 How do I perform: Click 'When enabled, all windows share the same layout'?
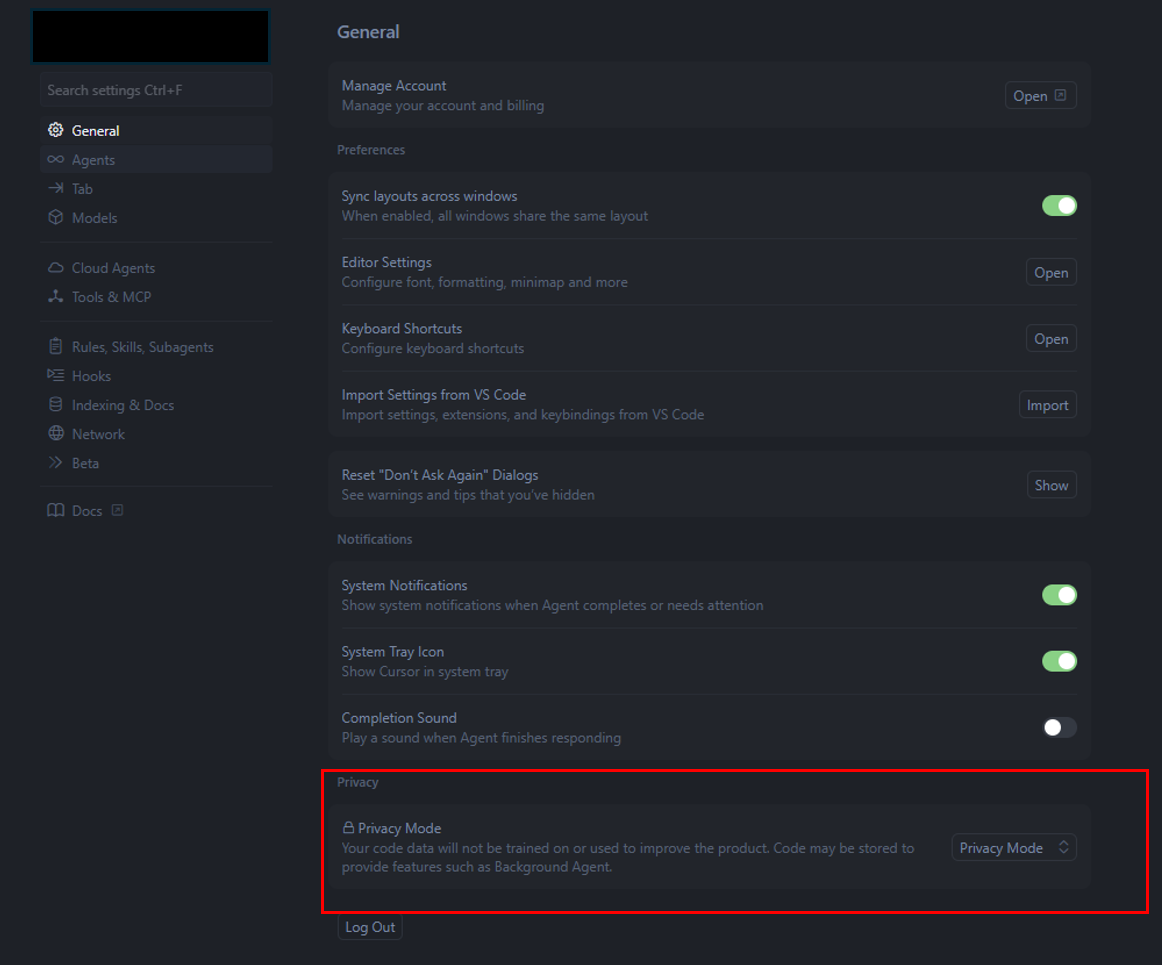[494, 216]
